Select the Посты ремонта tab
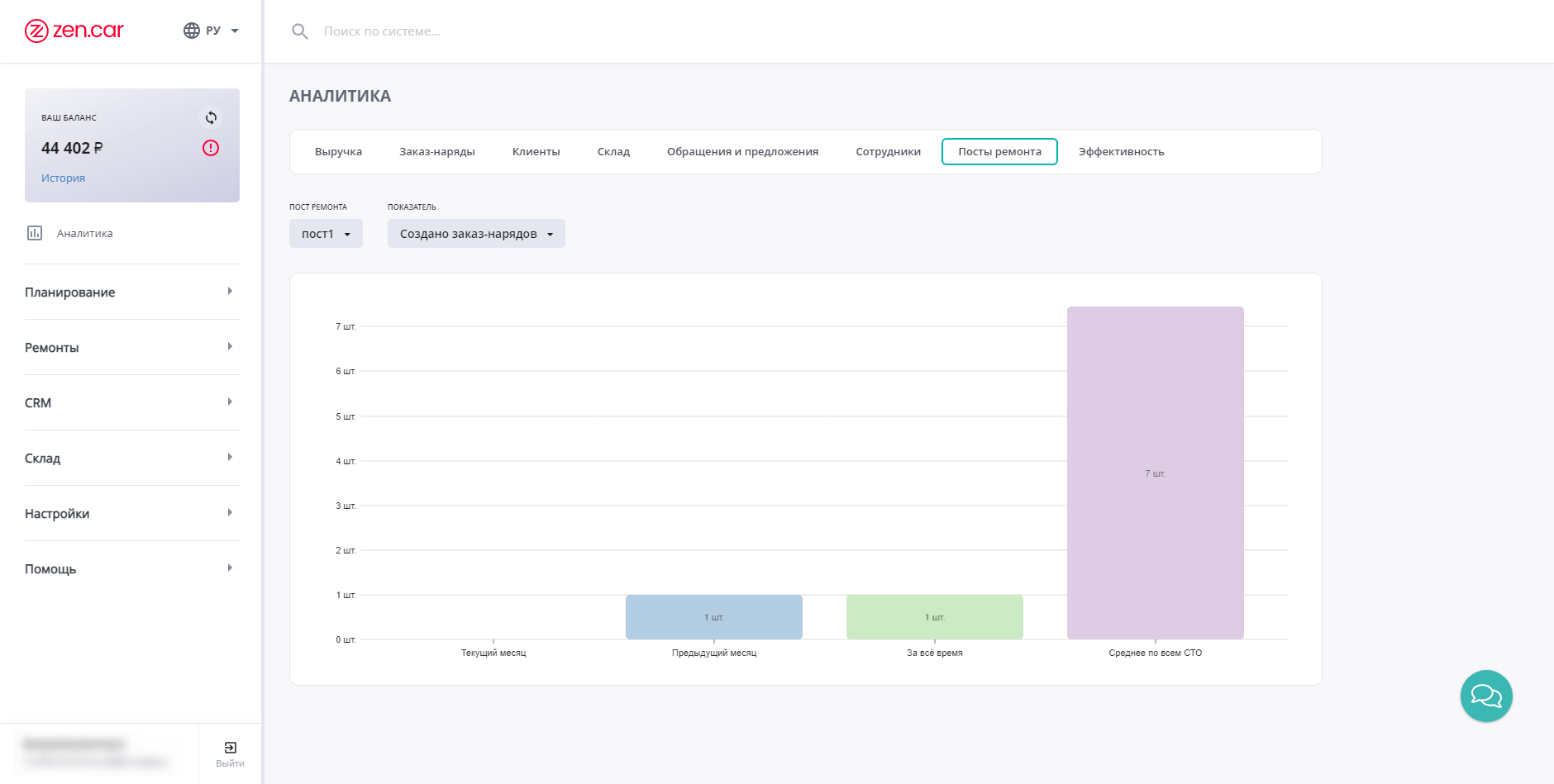The image size is (1554, 784). (999, 151)
